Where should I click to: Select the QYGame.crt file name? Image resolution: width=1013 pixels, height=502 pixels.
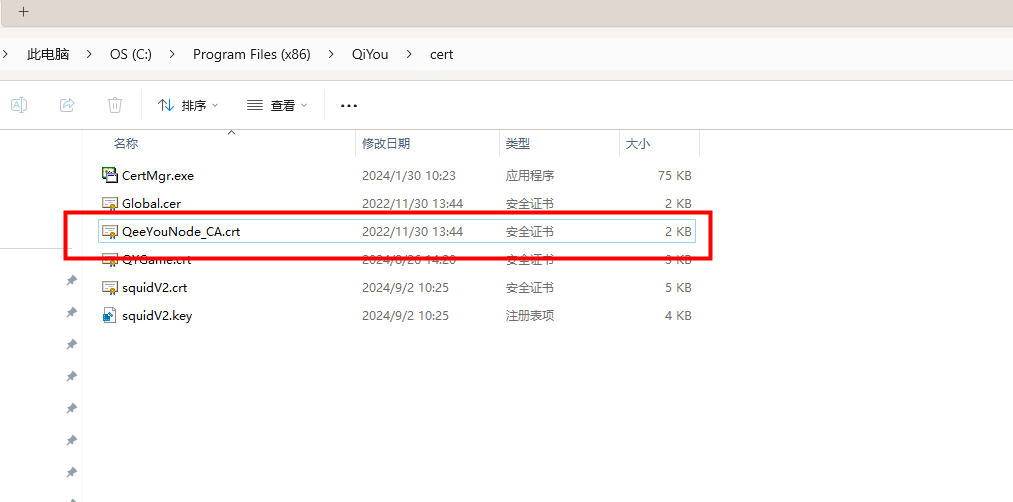[x=156, y=260]
